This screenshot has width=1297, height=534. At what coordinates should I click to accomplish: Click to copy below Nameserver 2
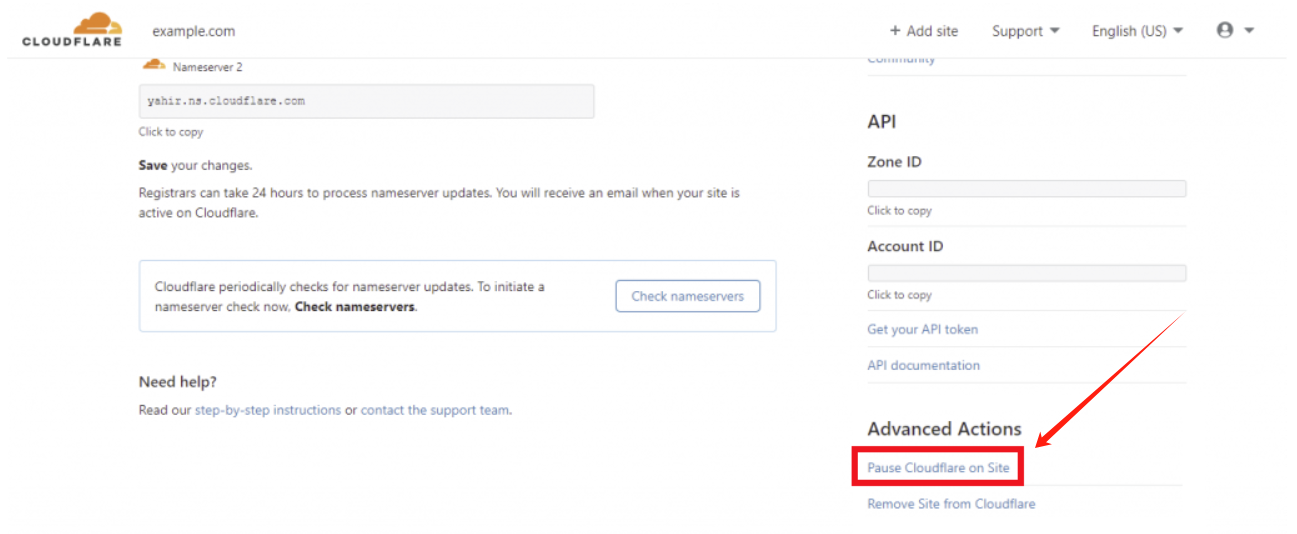(x=171, y=132)
